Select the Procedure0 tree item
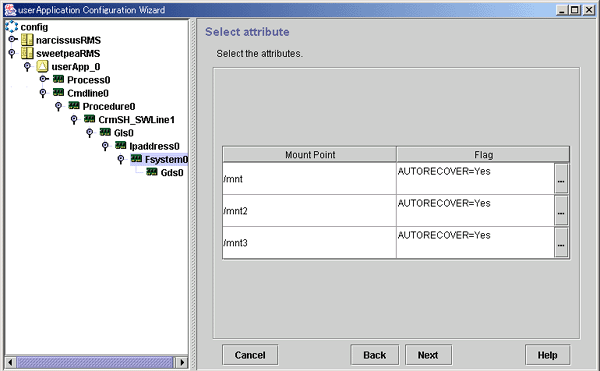 coord(109,106)
